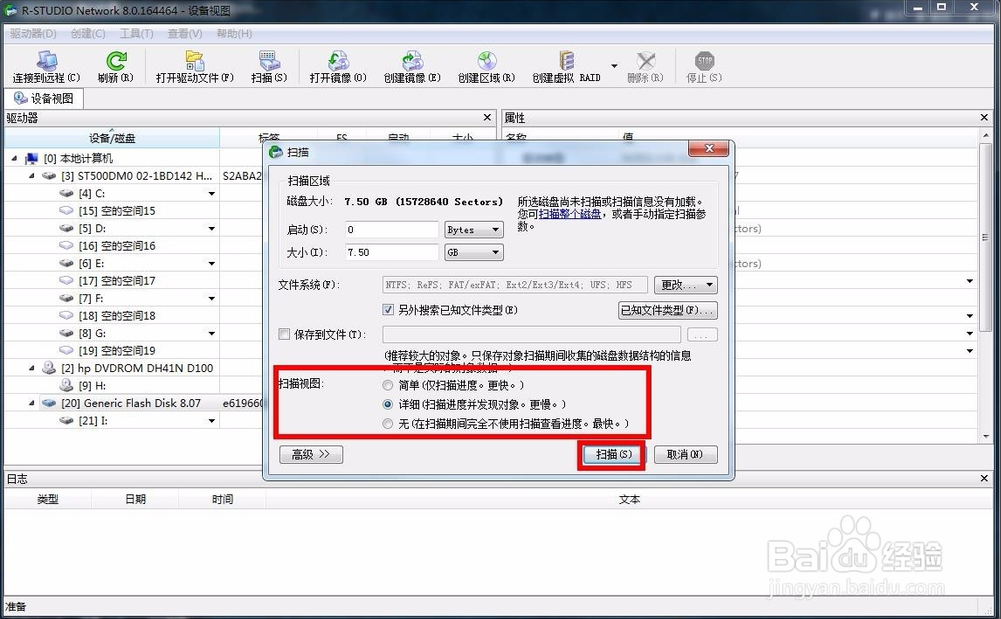Close the log (日志) panel

984,478
